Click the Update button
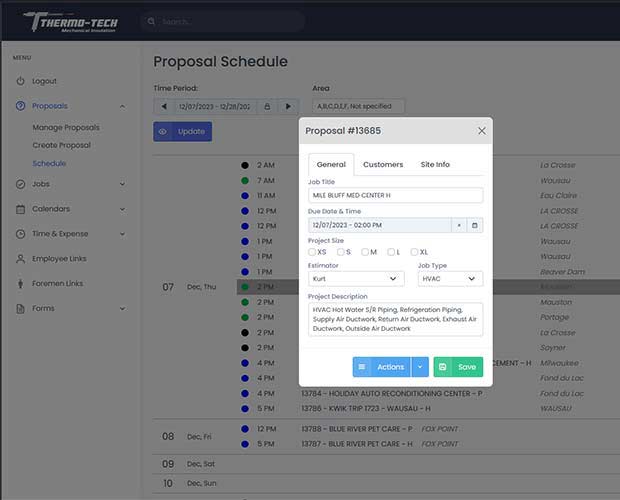620x500 pixels. coord(183,132)
